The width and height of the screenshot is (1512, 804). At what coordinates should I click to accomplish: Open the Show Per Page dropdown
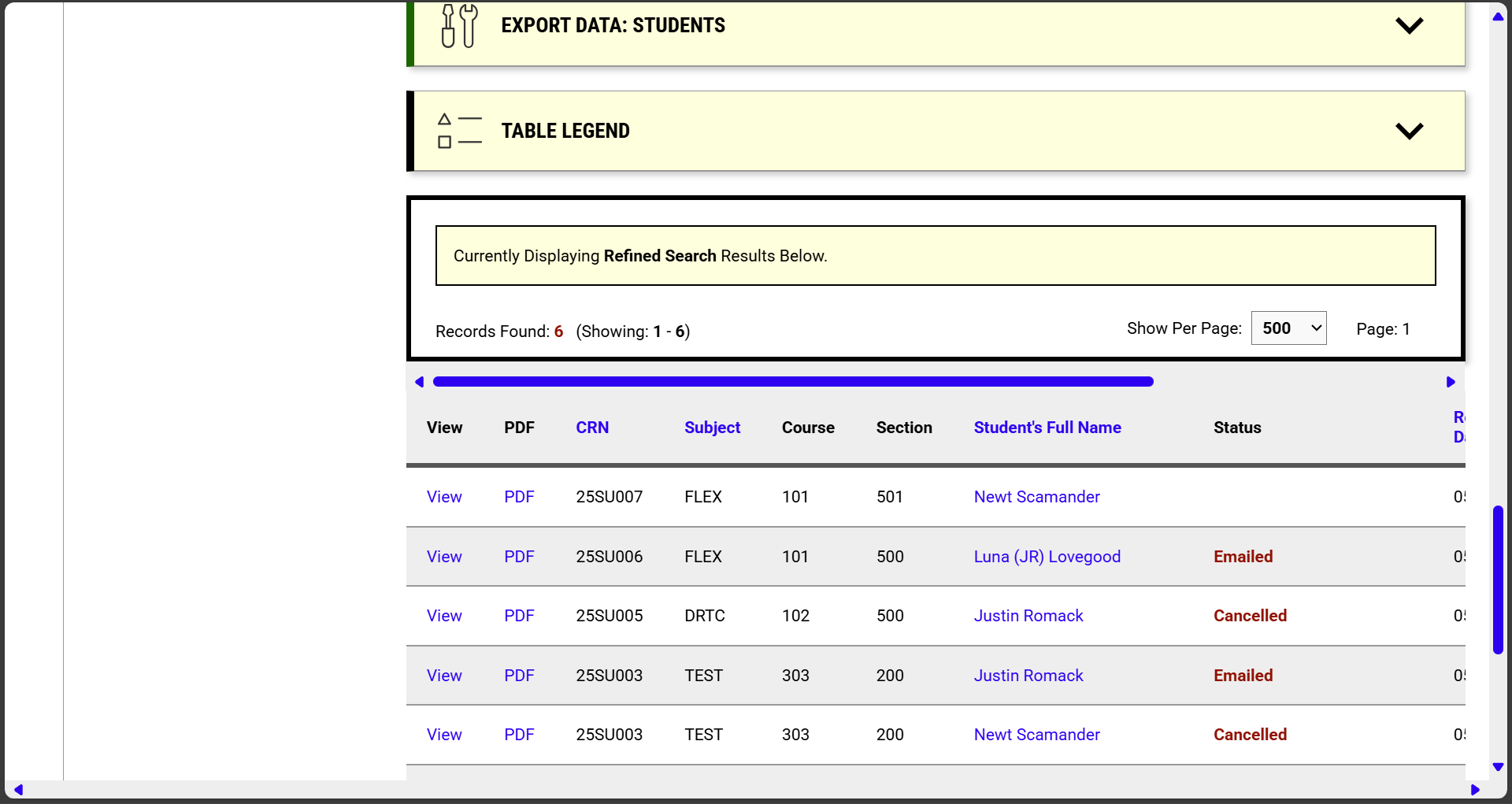click(x=1288, y=328)
